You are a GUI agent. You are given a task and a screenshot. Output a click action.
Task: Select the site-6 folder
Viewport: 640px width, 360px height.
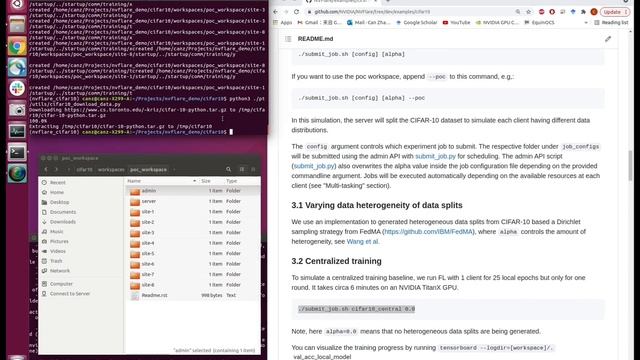coord(192,264)
